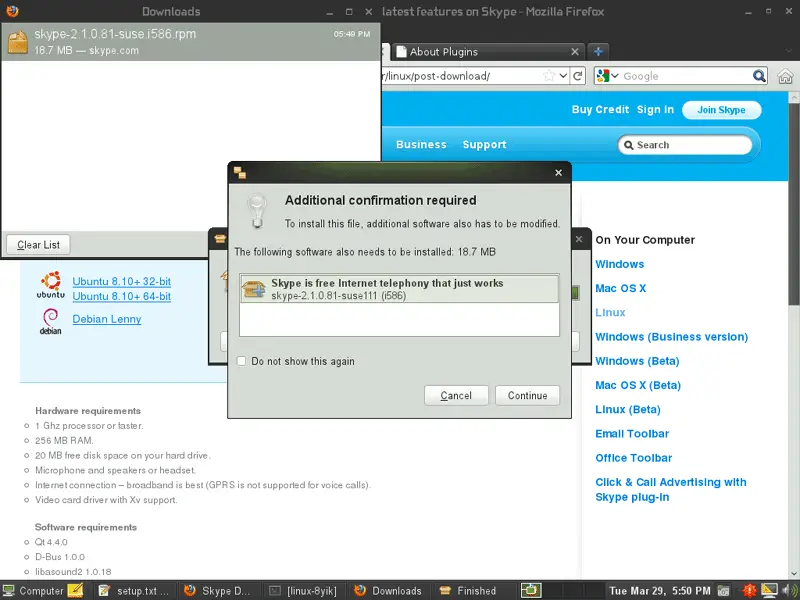Click the lightbulb icon in confirmation dialog

[257, 210]
